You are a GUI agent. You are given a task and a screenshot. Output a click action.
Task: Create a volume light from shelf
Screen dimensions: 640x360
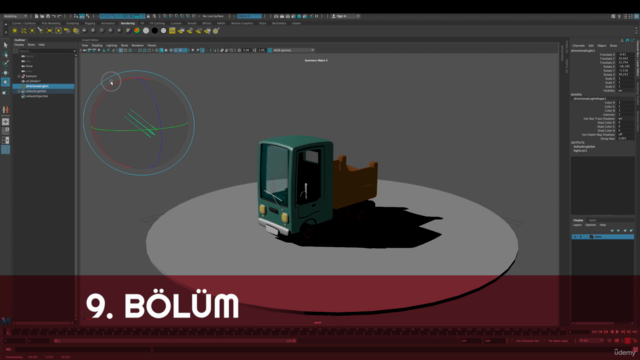point(58,31)
